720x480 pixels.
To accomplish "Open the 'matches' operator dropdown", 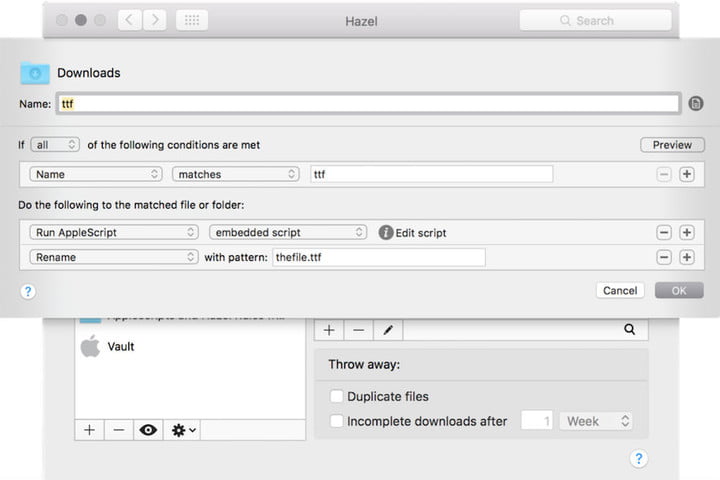I will (x=236, y=175).
